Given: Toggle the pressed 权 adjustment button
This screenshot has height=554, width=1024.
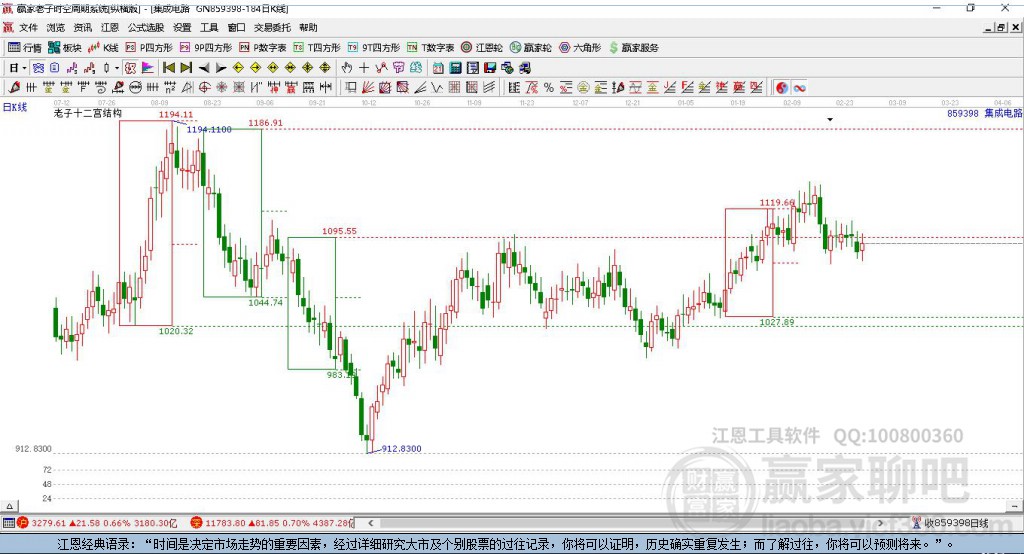Looking at the screenshot, I should tap(131, 68).
